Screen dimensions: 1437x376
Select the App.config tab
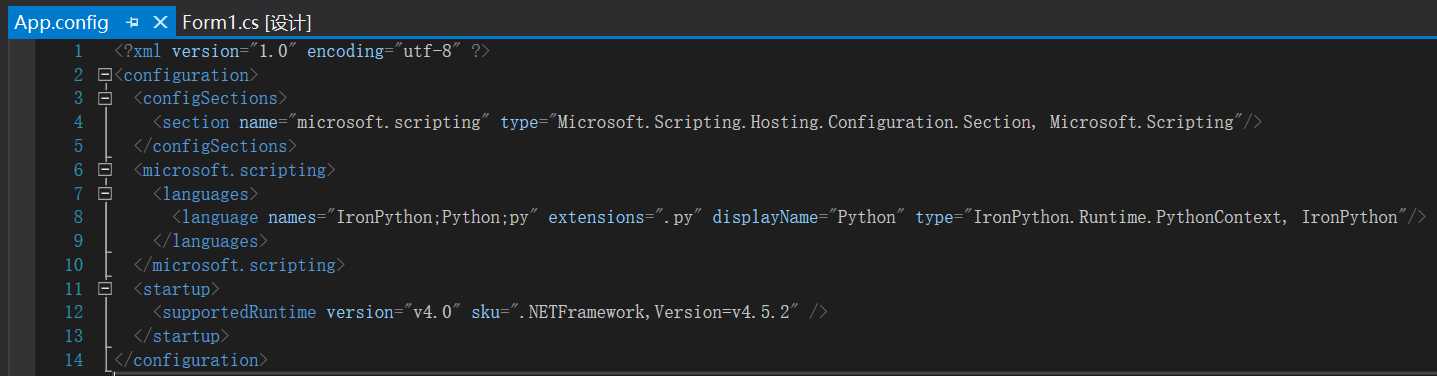61,22
